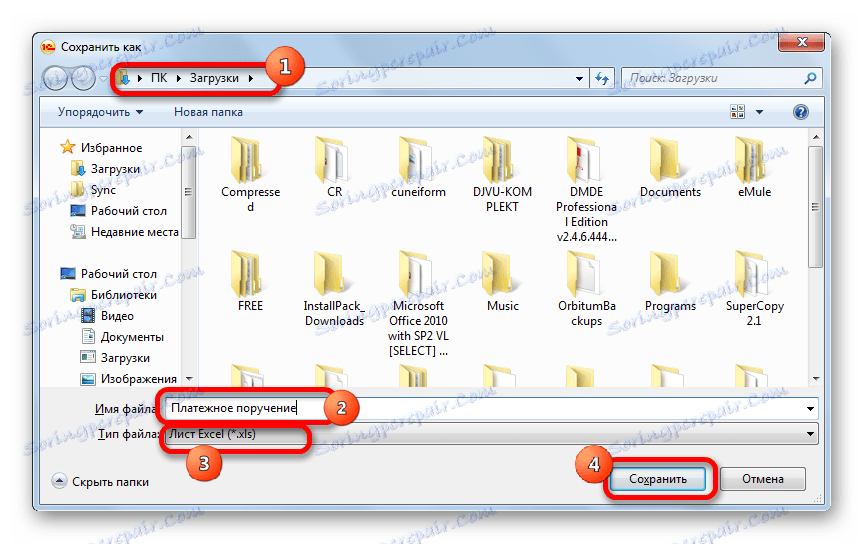
Task: Close the Сохранить как dialog
Action: [x=802, y=42]
